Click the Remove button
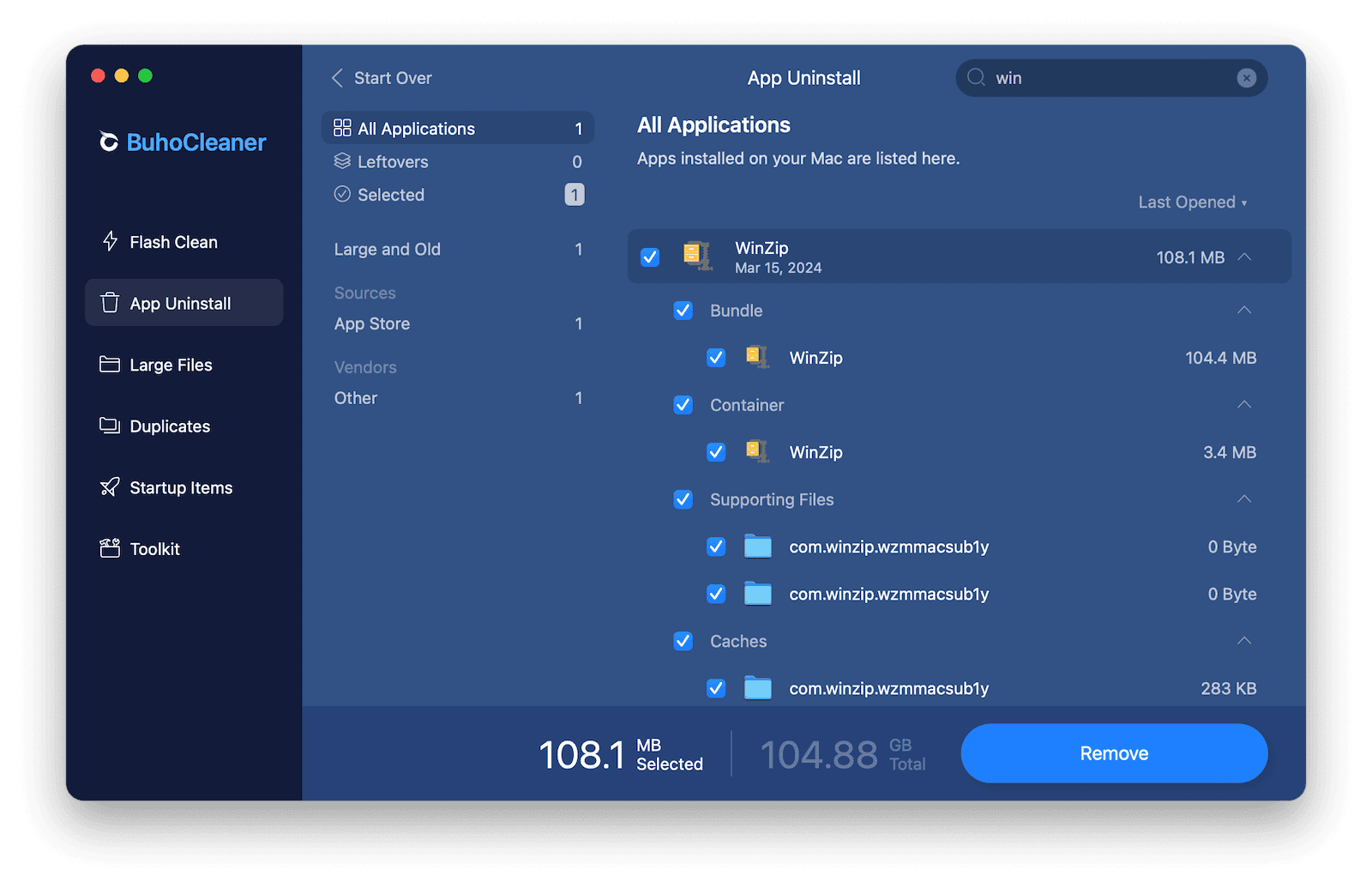Viewport: 1372px width, 888px height. tap(1114, 753)
